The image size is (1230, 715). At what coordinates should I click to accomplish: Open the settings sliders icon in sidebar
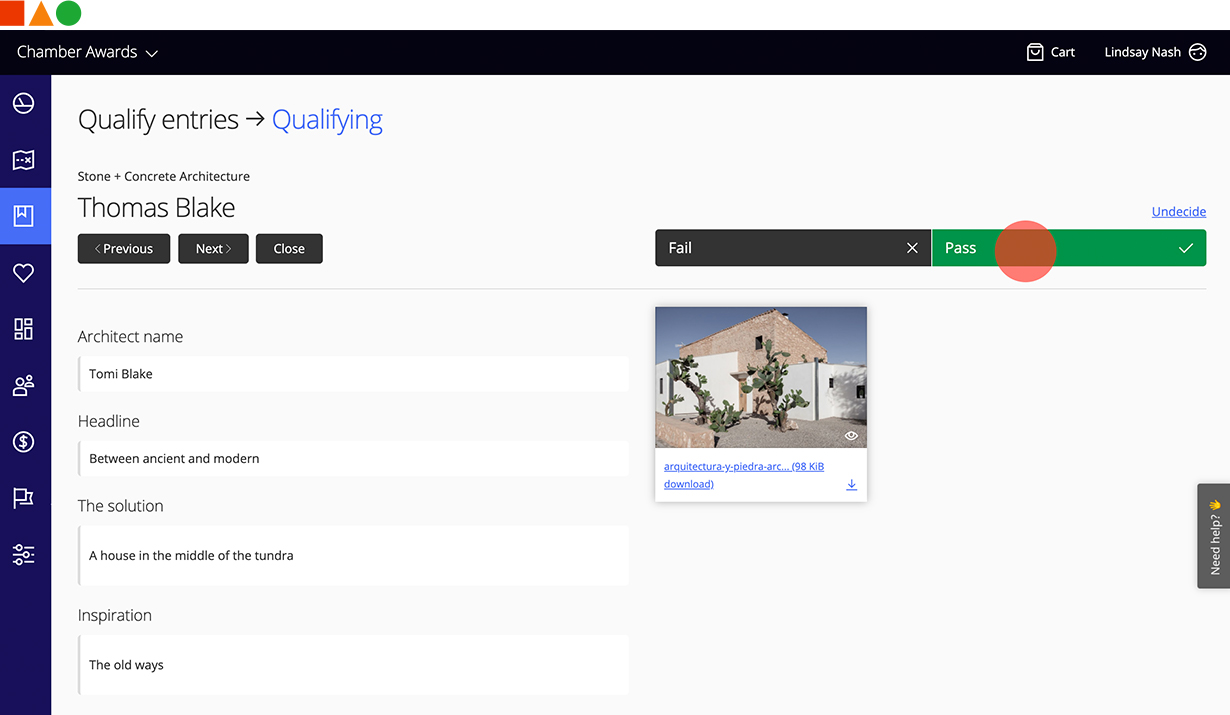[23, 554]
